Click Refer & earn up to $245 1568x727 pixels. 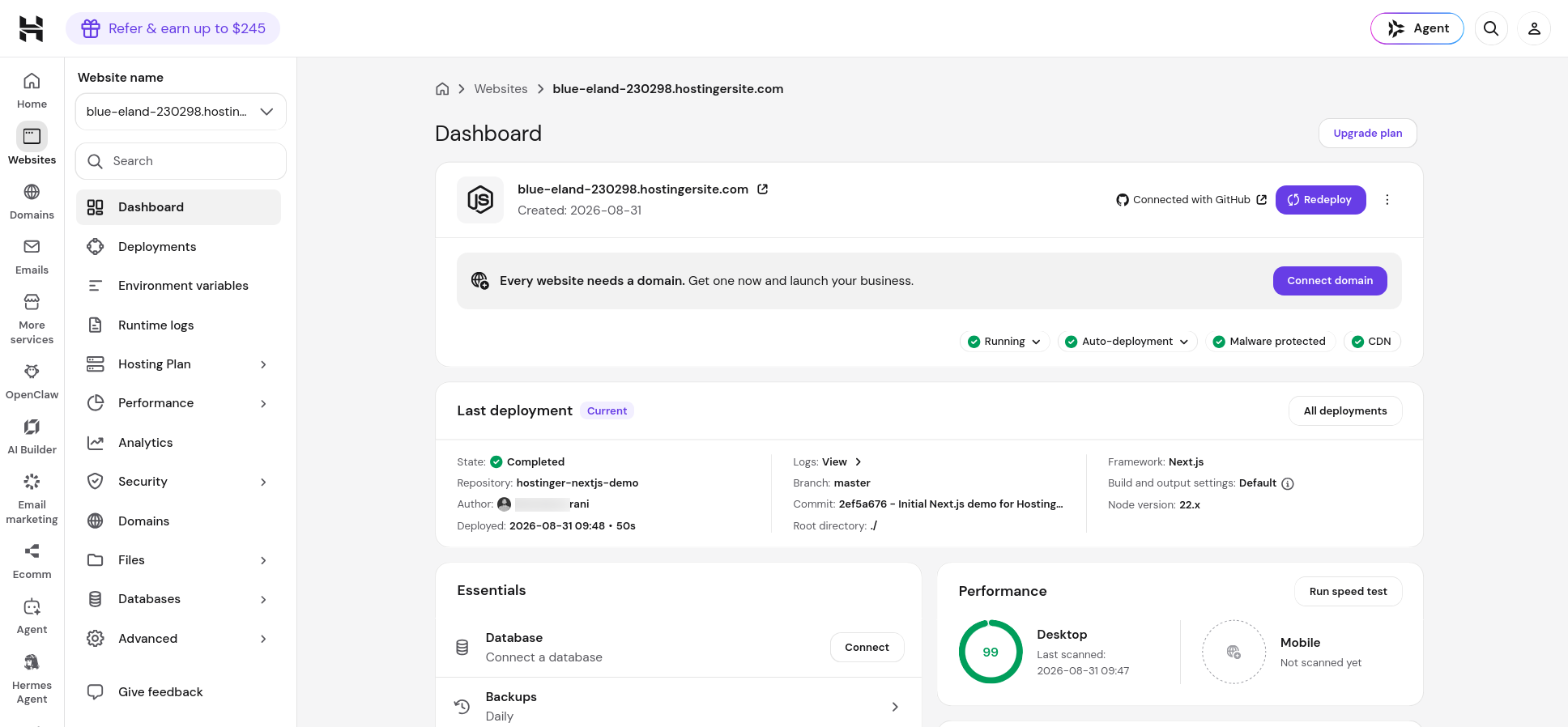click(173, 28)
